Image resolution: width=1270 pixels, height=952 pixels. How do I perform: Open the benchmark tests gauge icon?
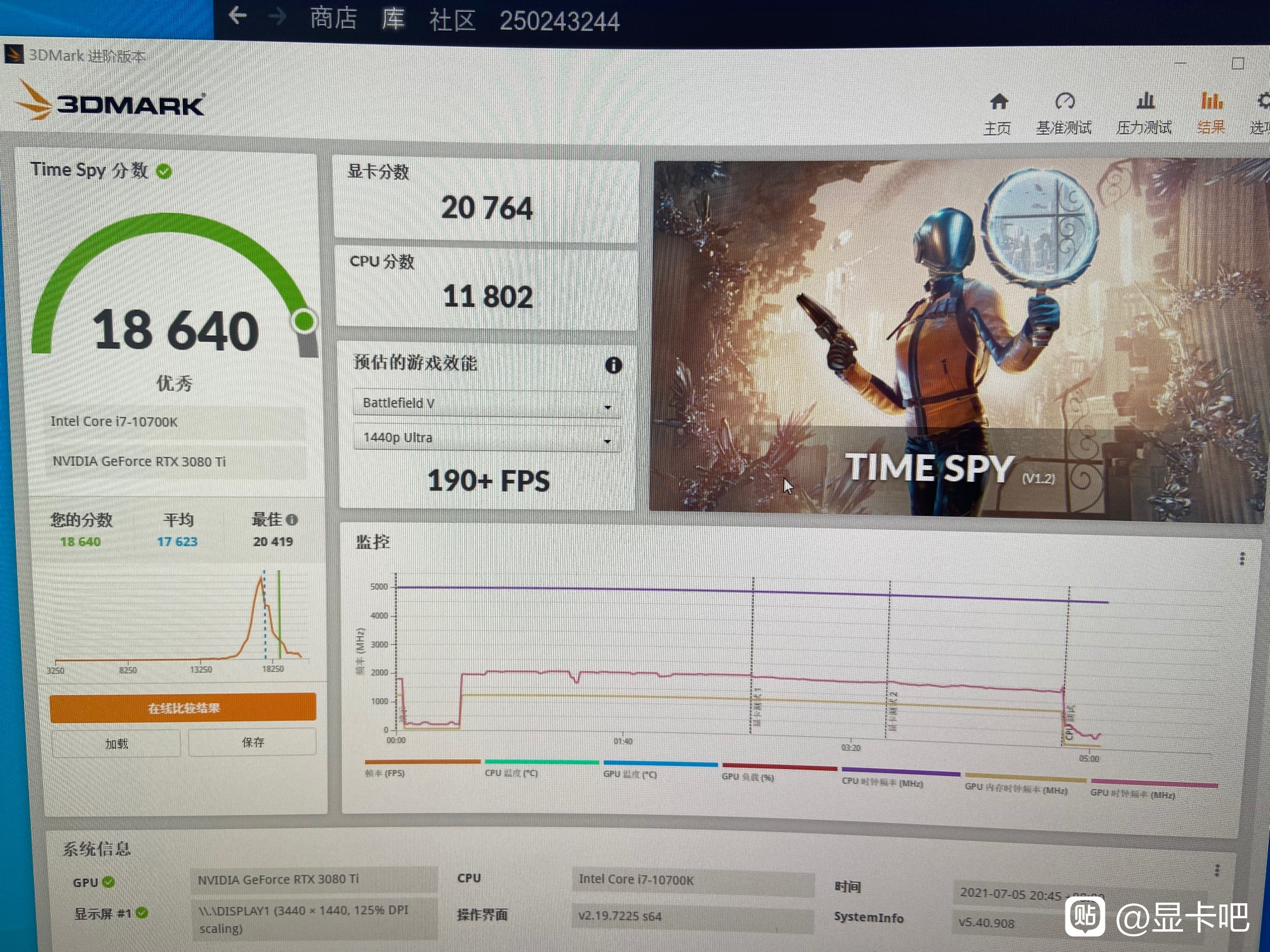coord(1064,101)
